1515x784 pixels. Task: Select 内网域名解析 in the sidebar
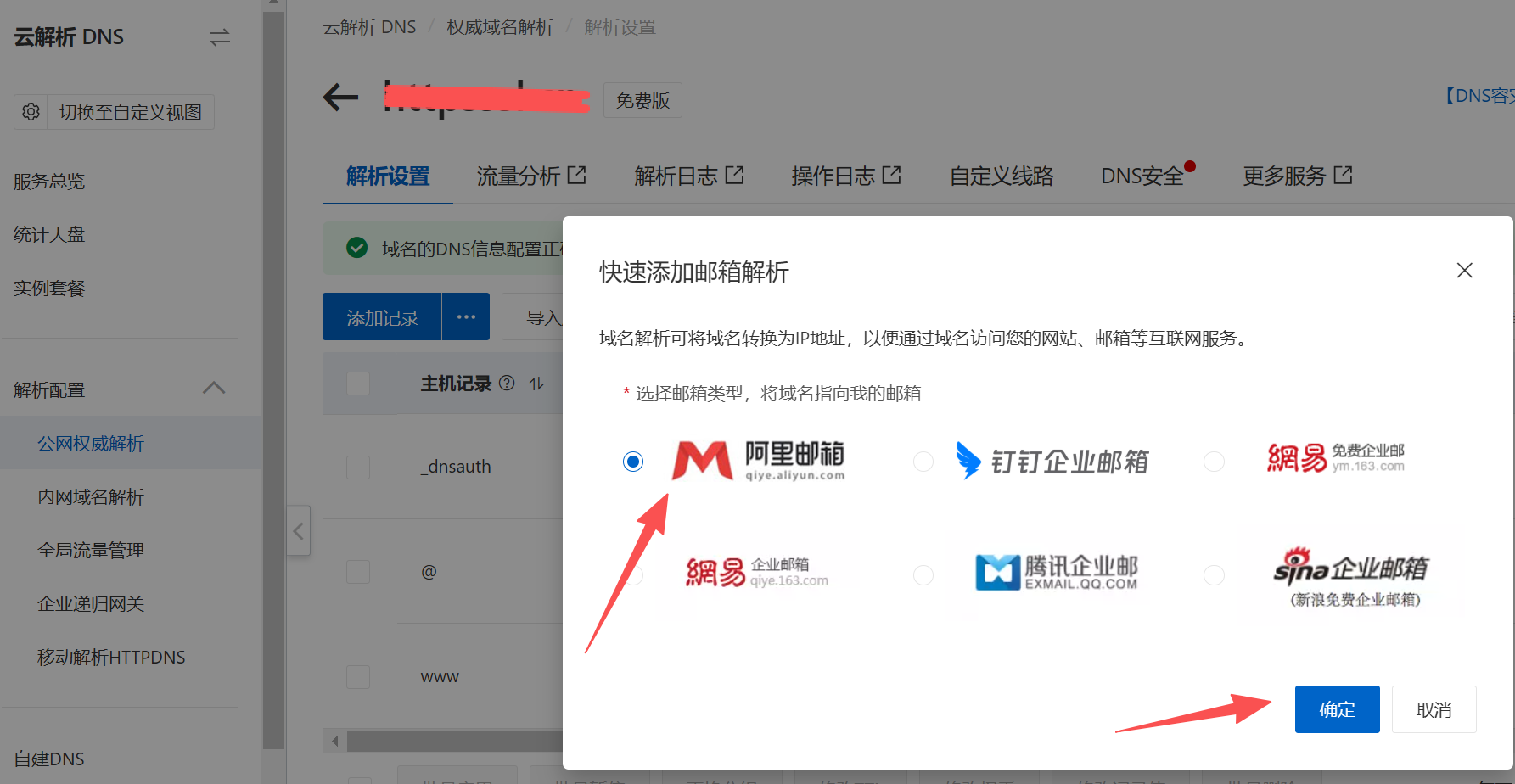click(91, 496)
